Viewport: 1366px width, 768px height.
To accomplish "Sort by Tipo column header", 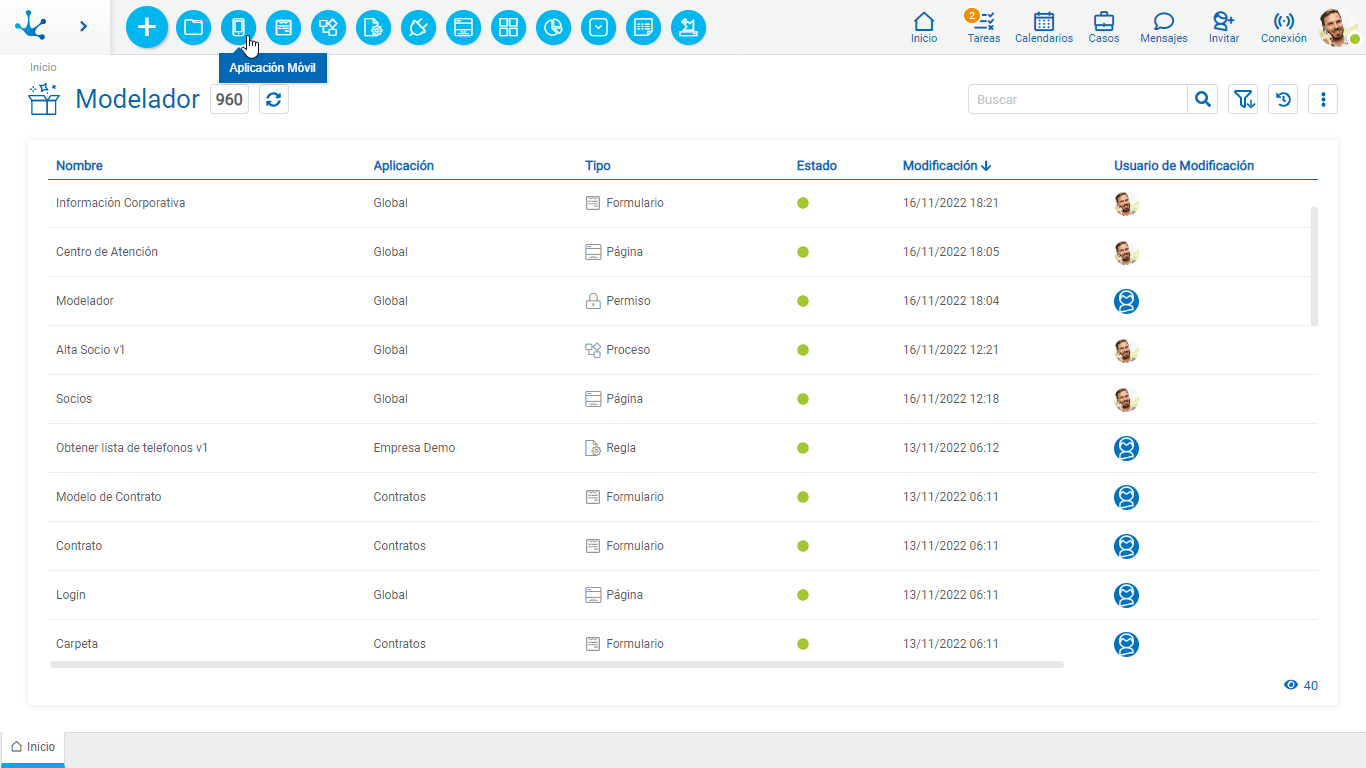I will click(x=598, y=166).
